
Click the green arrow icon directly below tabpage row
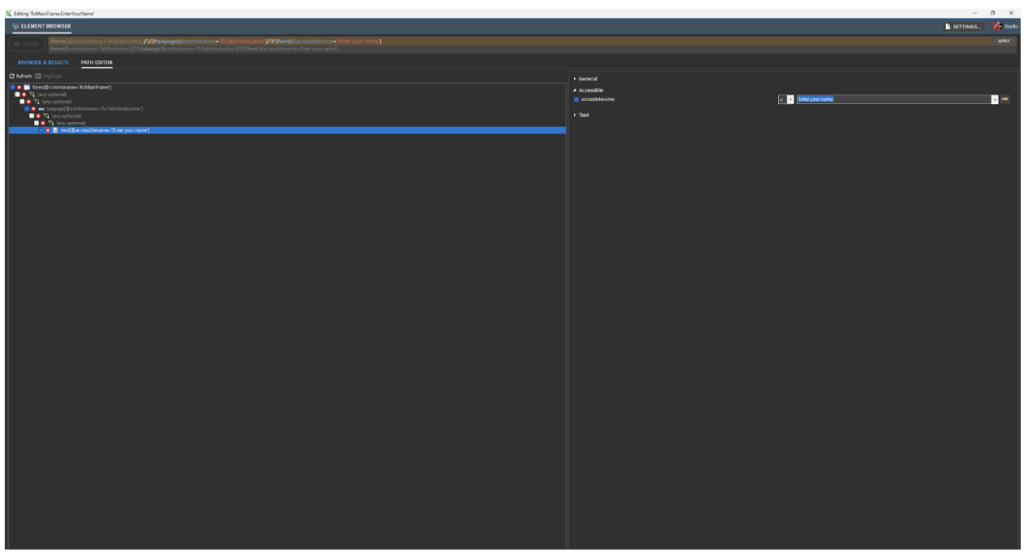46,116
